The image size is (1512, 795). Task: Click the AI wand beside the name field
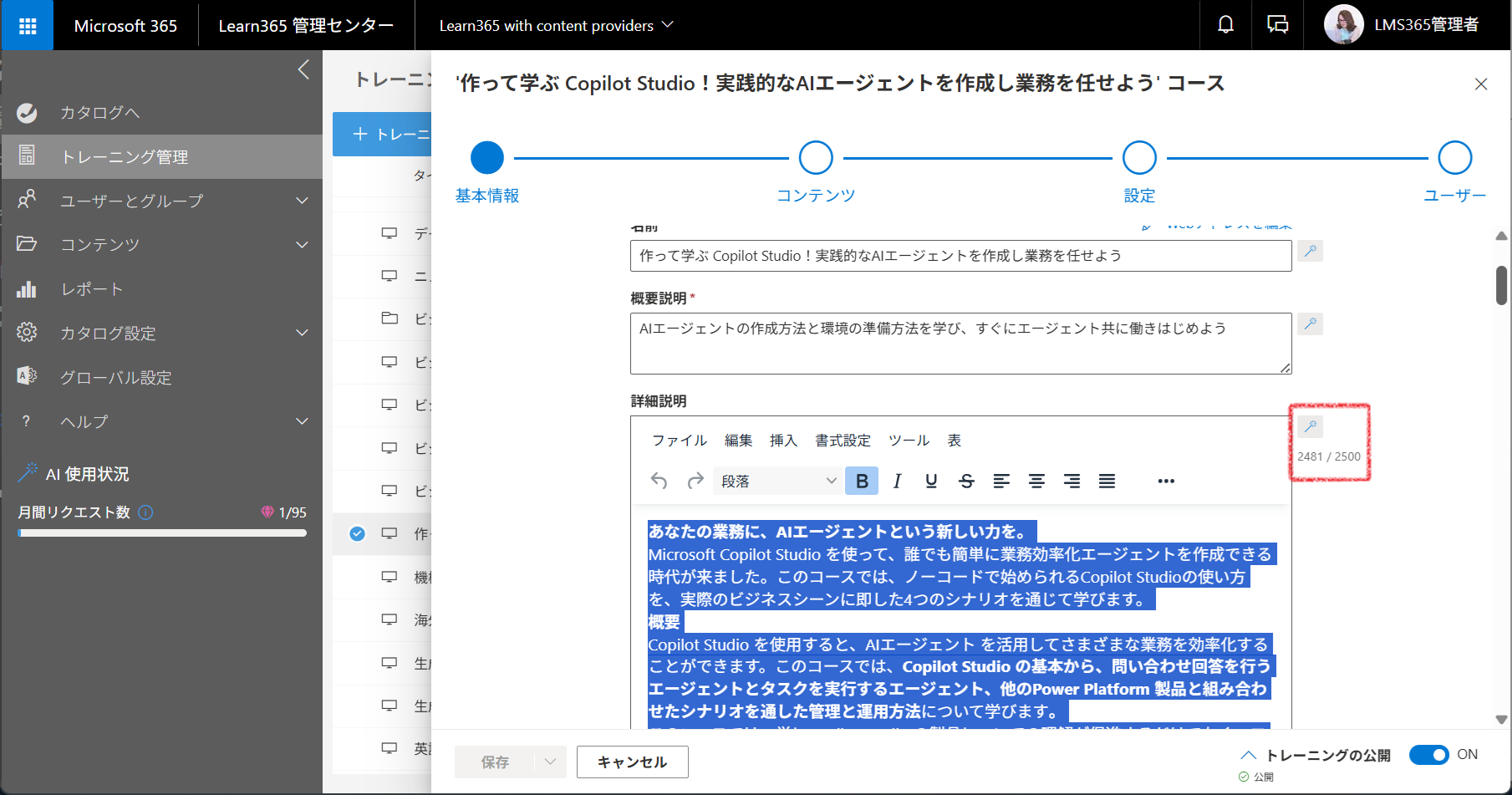1310,251
